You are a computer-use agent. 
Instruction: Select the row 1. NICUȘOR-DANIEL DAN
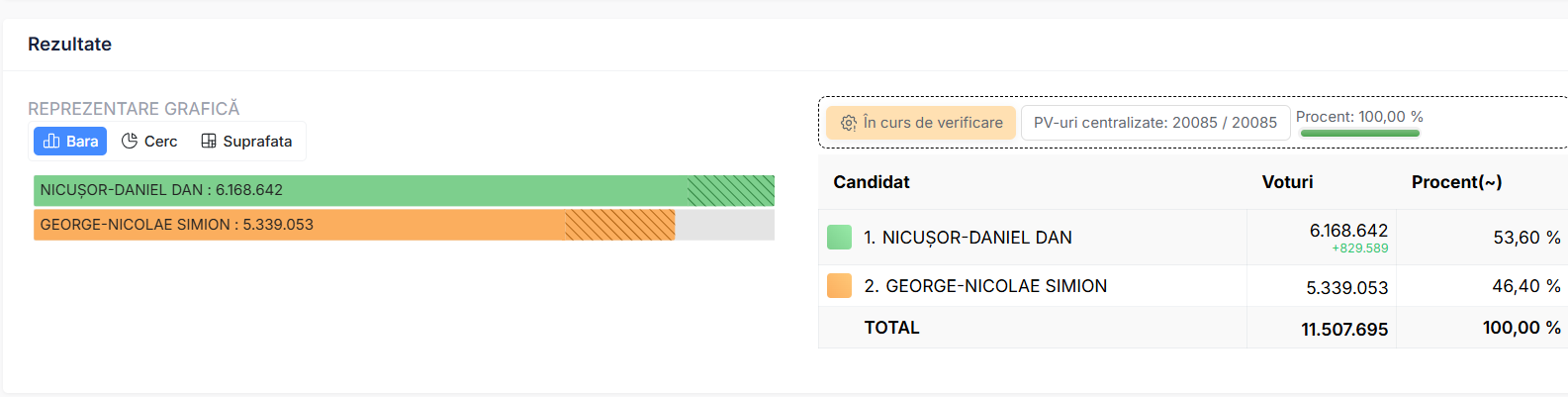[1193, 238]
